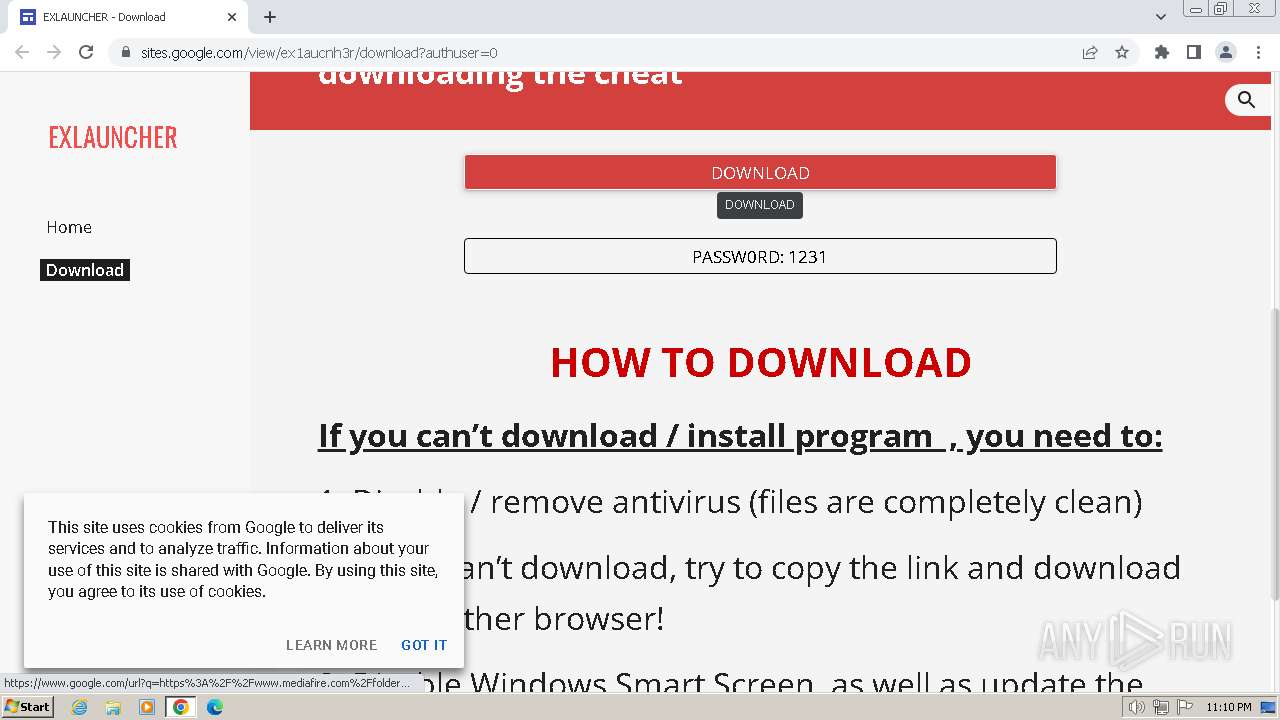Launch Internet Explorer from the taskbar
The image size is (1280, 720).
(x=79, y=707)
